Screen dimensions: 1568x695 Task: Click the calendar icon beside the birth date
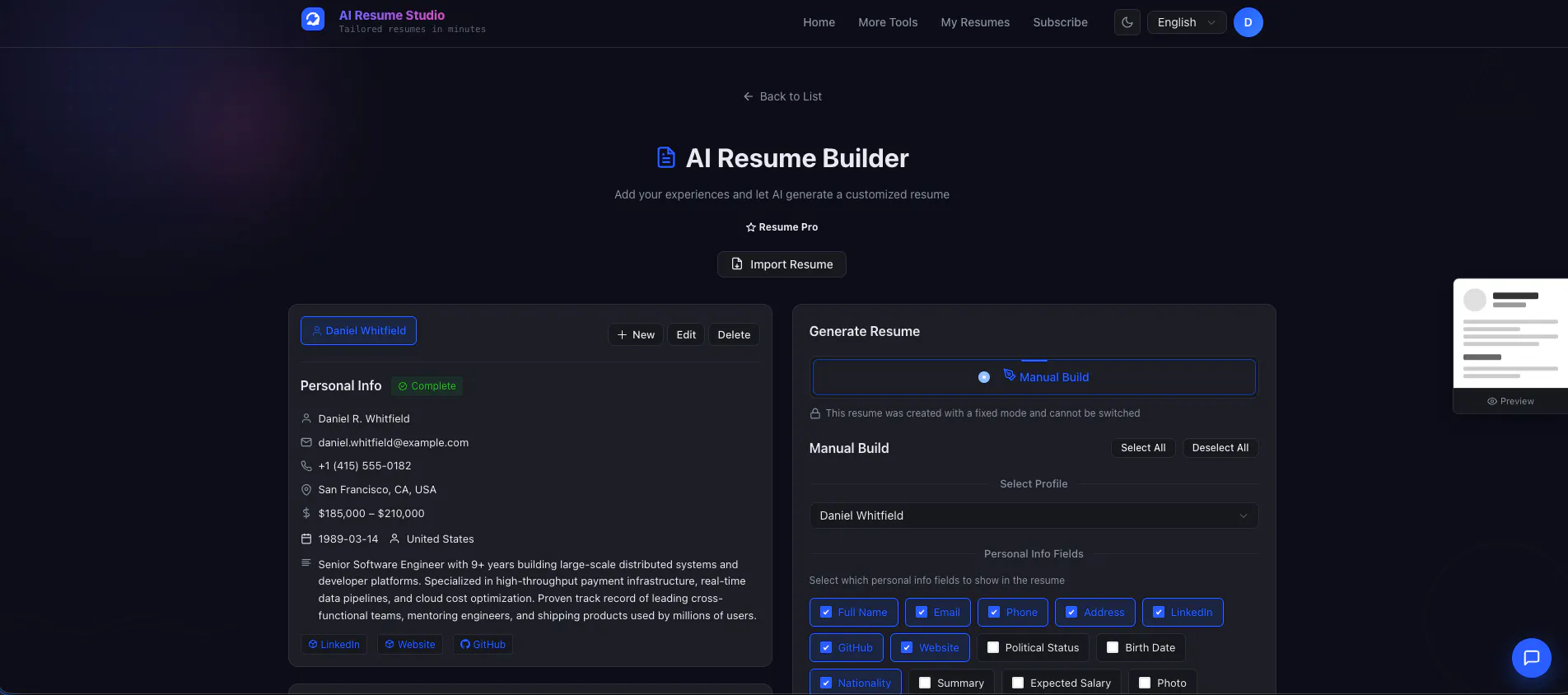(306, 539)
